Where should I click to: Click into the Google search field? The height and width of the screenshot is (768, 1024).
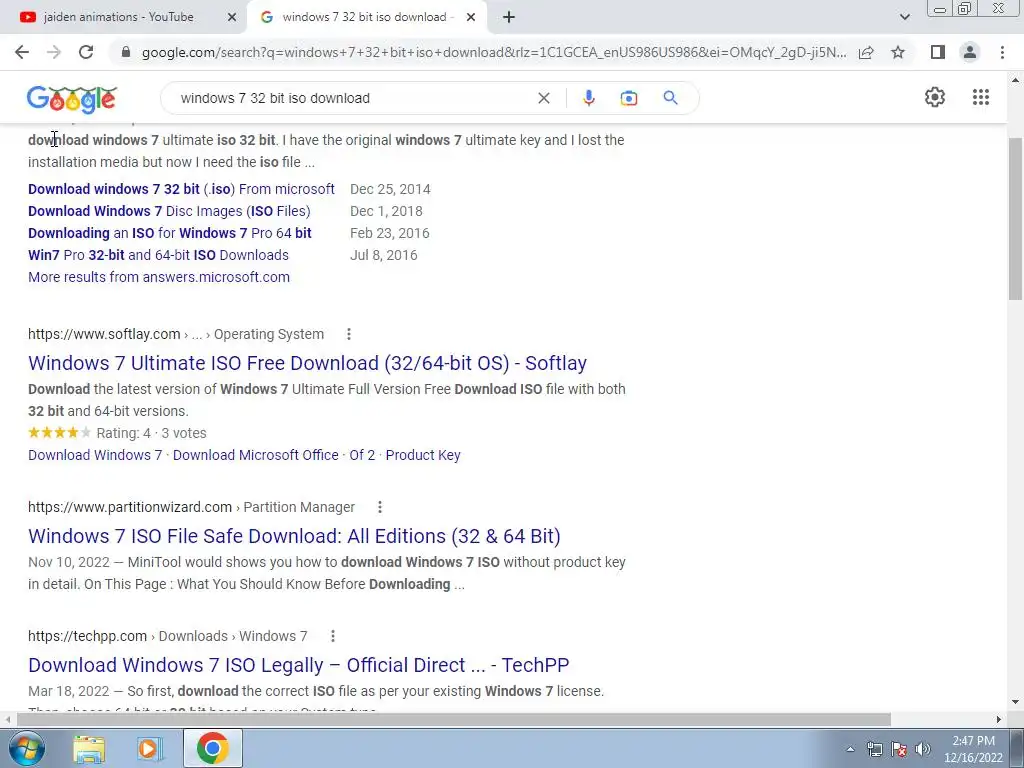pyautogui.click(x=353, y=98)
